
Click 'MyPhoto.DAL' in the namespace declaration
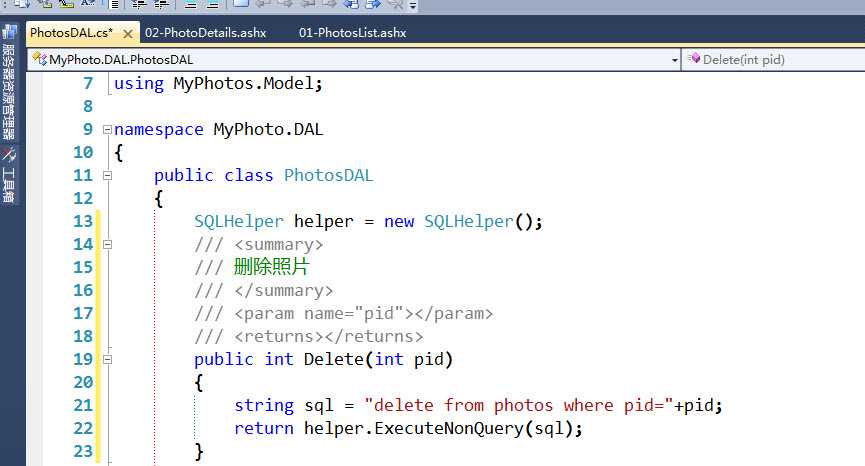(x=268, y=130)
